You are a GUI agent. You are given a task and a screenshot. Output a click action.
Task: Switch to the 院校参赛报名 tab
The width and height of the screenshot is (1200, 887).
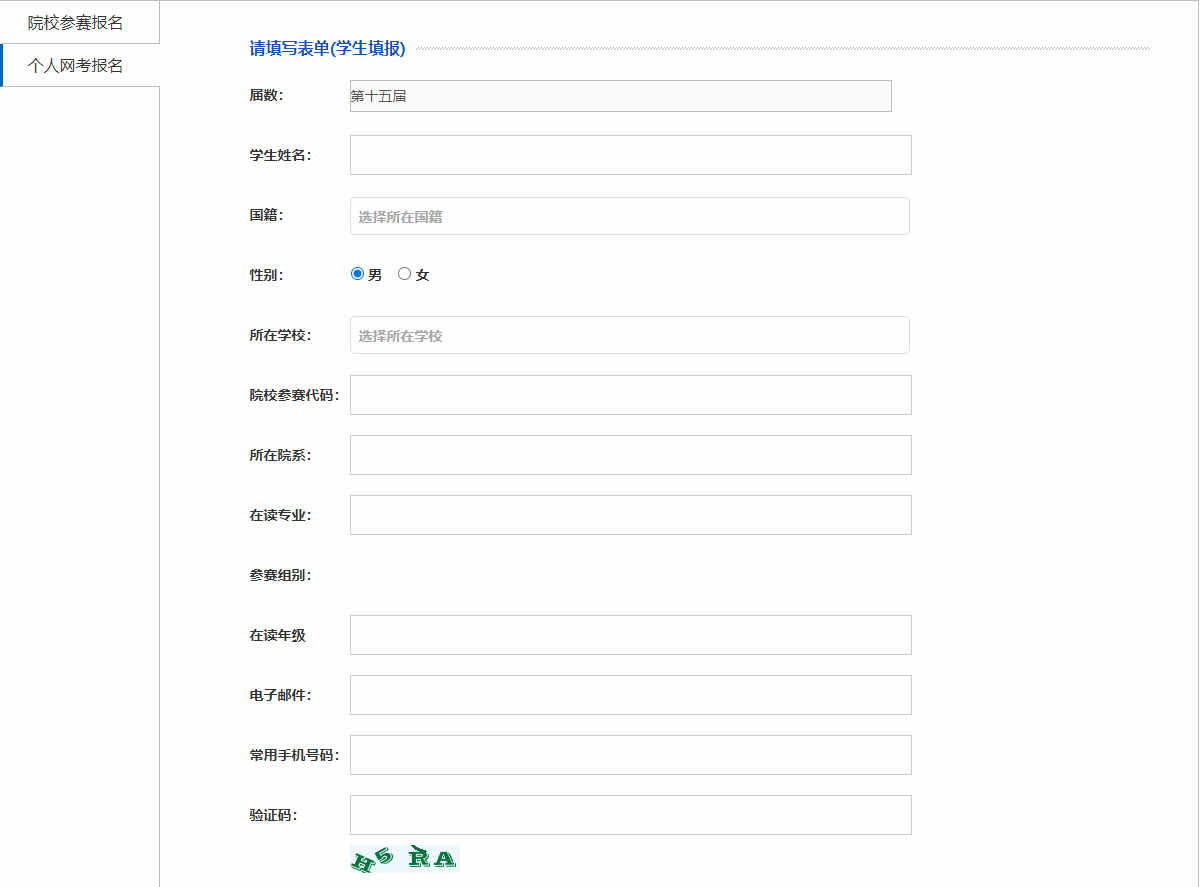click(x=79, y=22)
